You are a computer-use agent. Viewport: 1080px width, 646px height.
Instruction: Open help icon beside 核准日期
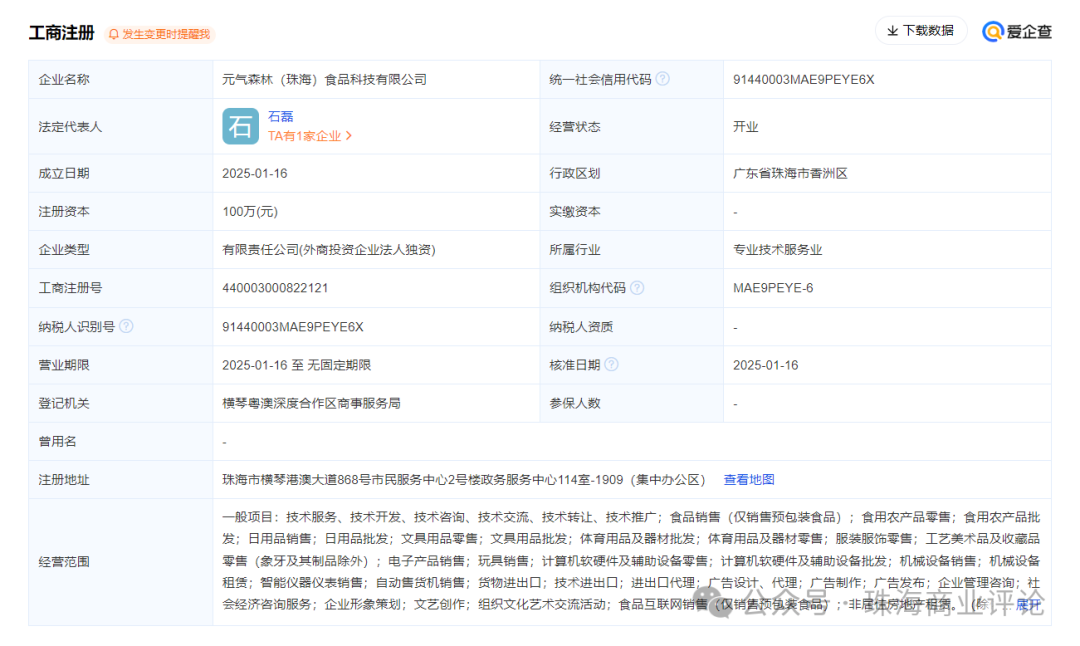(x=612, y=364)
